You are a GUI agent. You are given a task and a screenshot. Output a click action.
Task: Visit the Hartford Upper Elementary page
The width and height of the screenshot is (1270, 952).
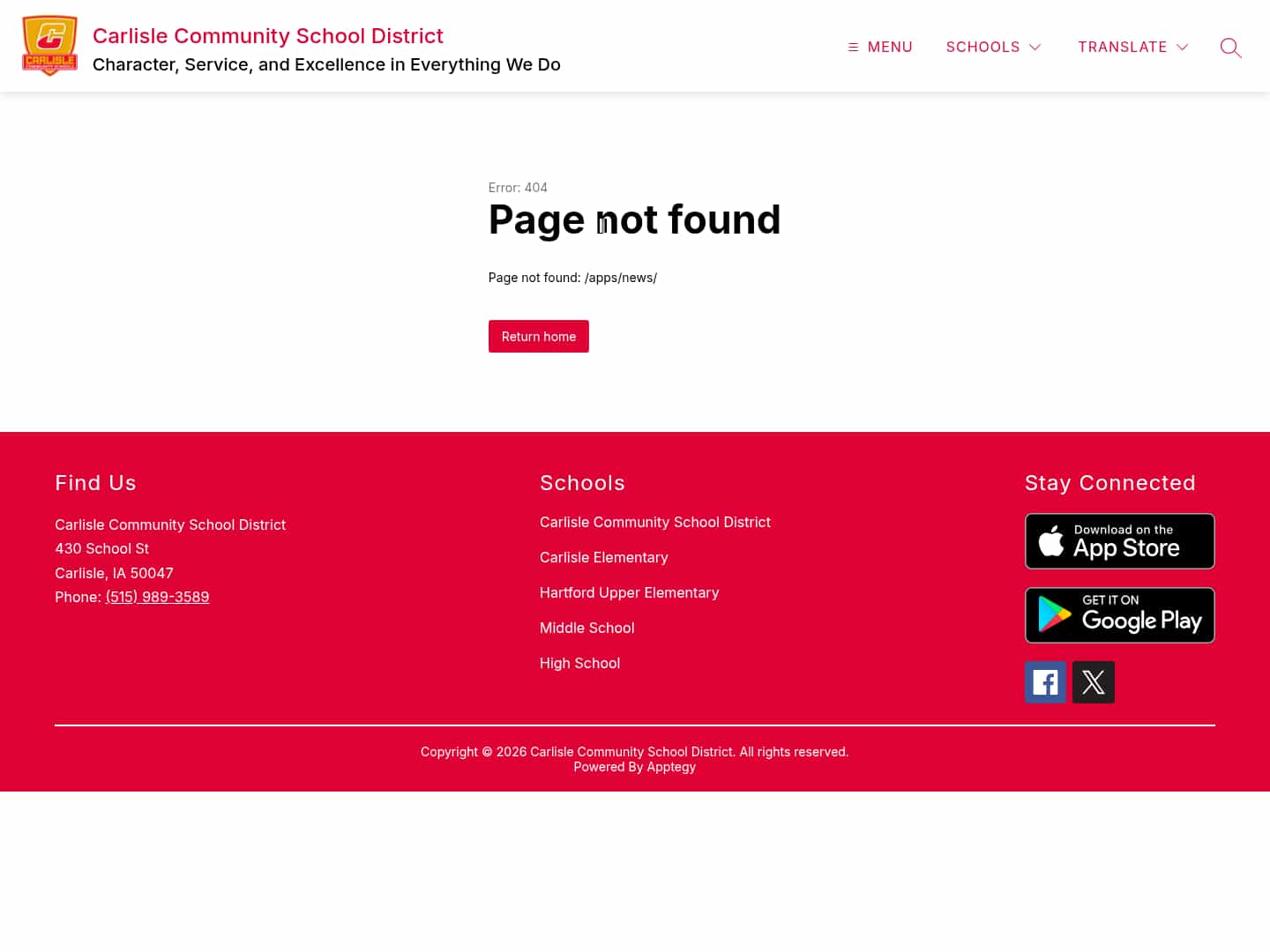(x=629, y=592)
